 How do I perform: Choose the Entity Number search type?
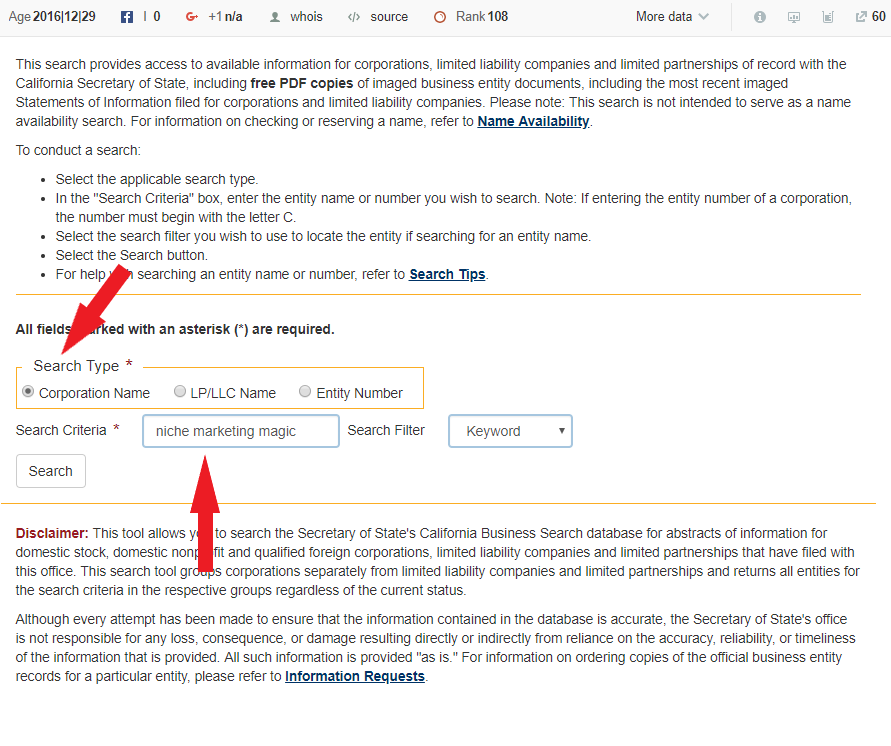coord(304,391)
